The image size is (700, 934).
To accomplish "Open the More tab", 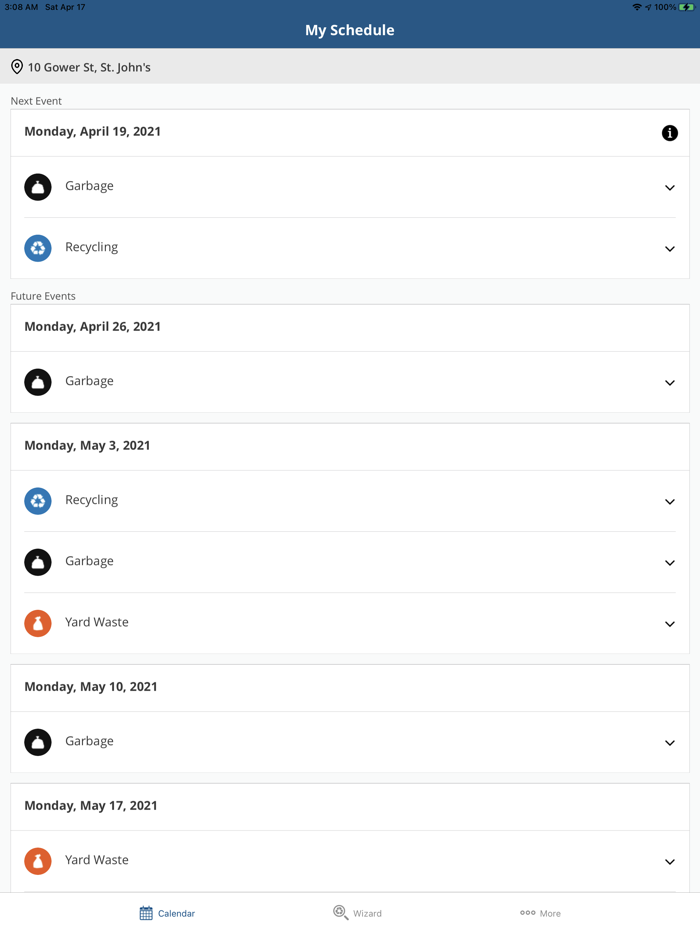I will 540,913.
